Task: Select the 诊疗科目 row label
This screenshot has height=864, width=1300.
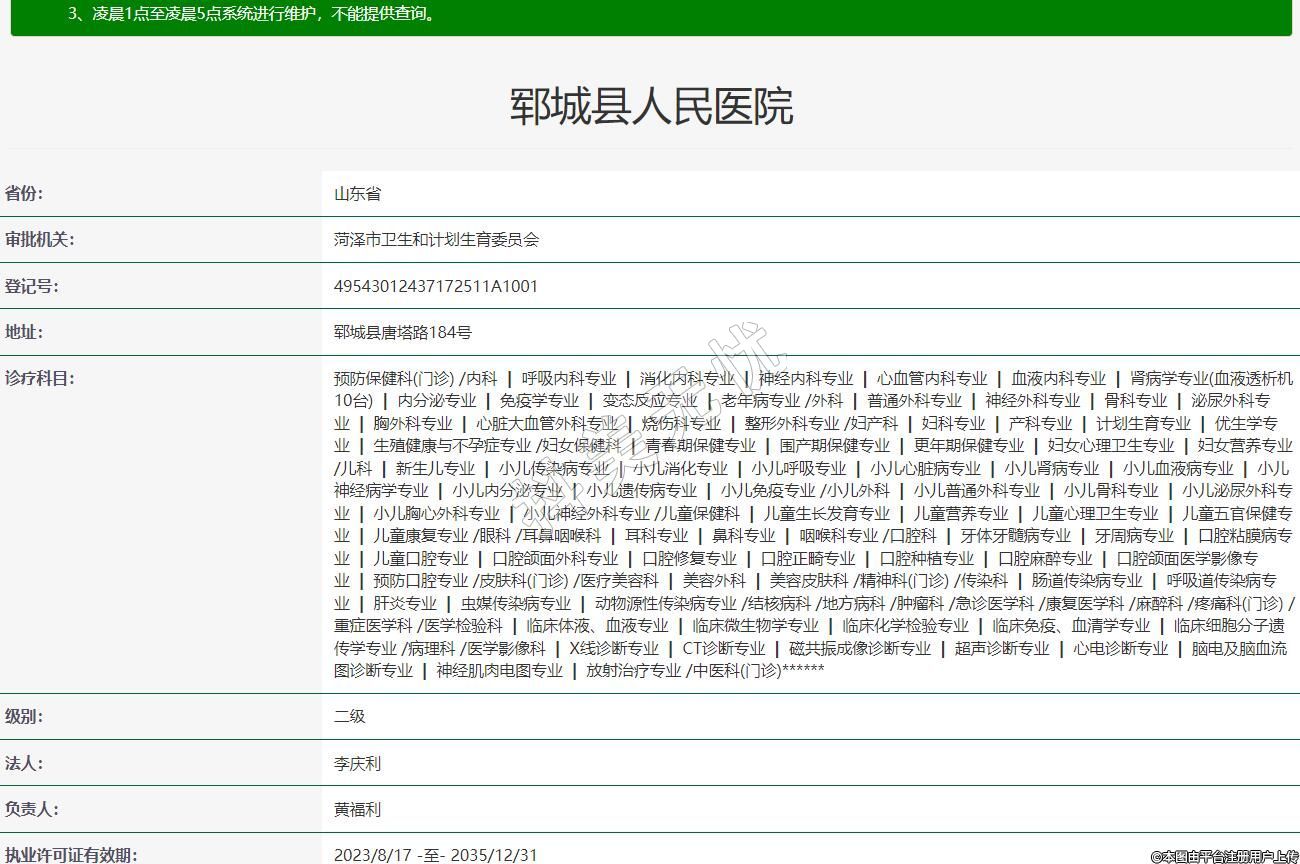Action: tap(40, 378)
